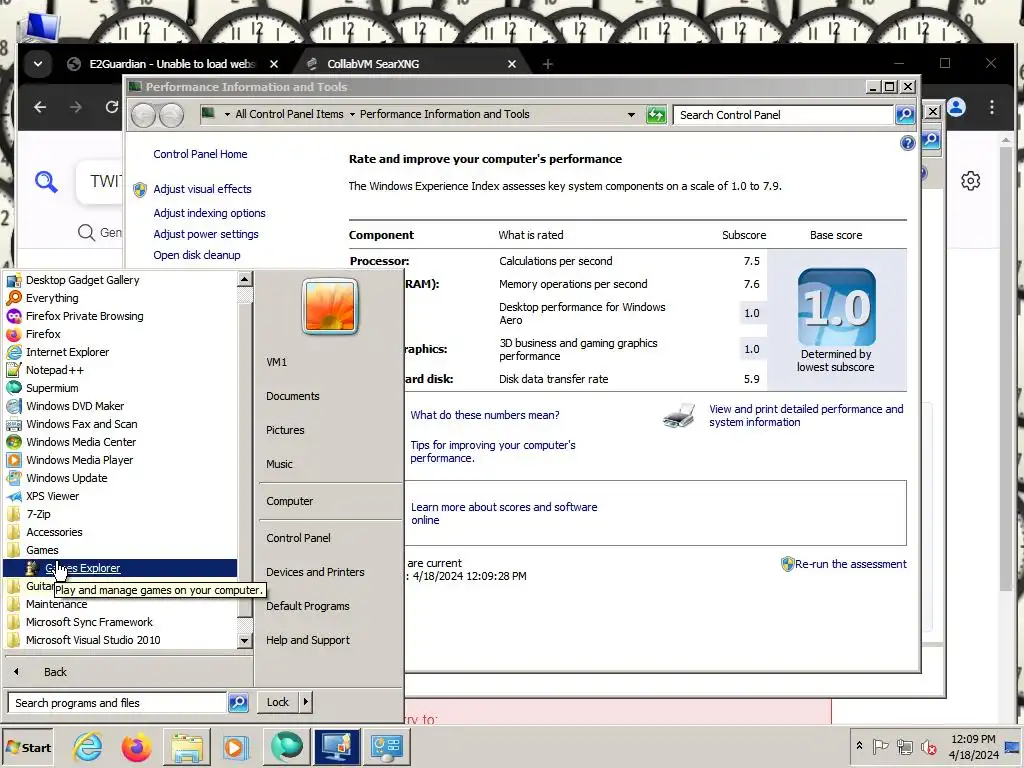Launch Everything search program
The width and height of the screenshot is (1024, 768).
[52, 298]
